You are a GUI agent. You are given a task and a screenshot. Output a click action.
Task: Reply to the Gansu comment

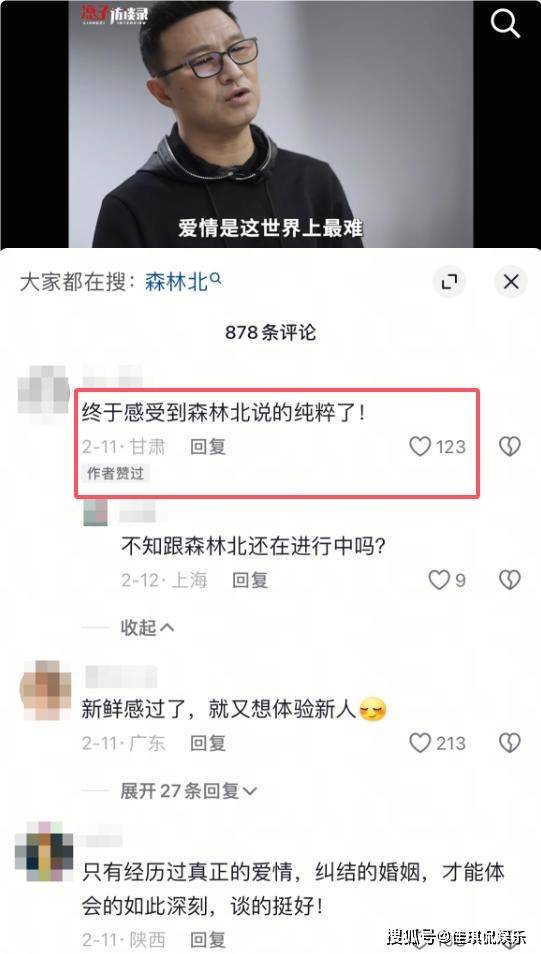(x=208, y=447)
